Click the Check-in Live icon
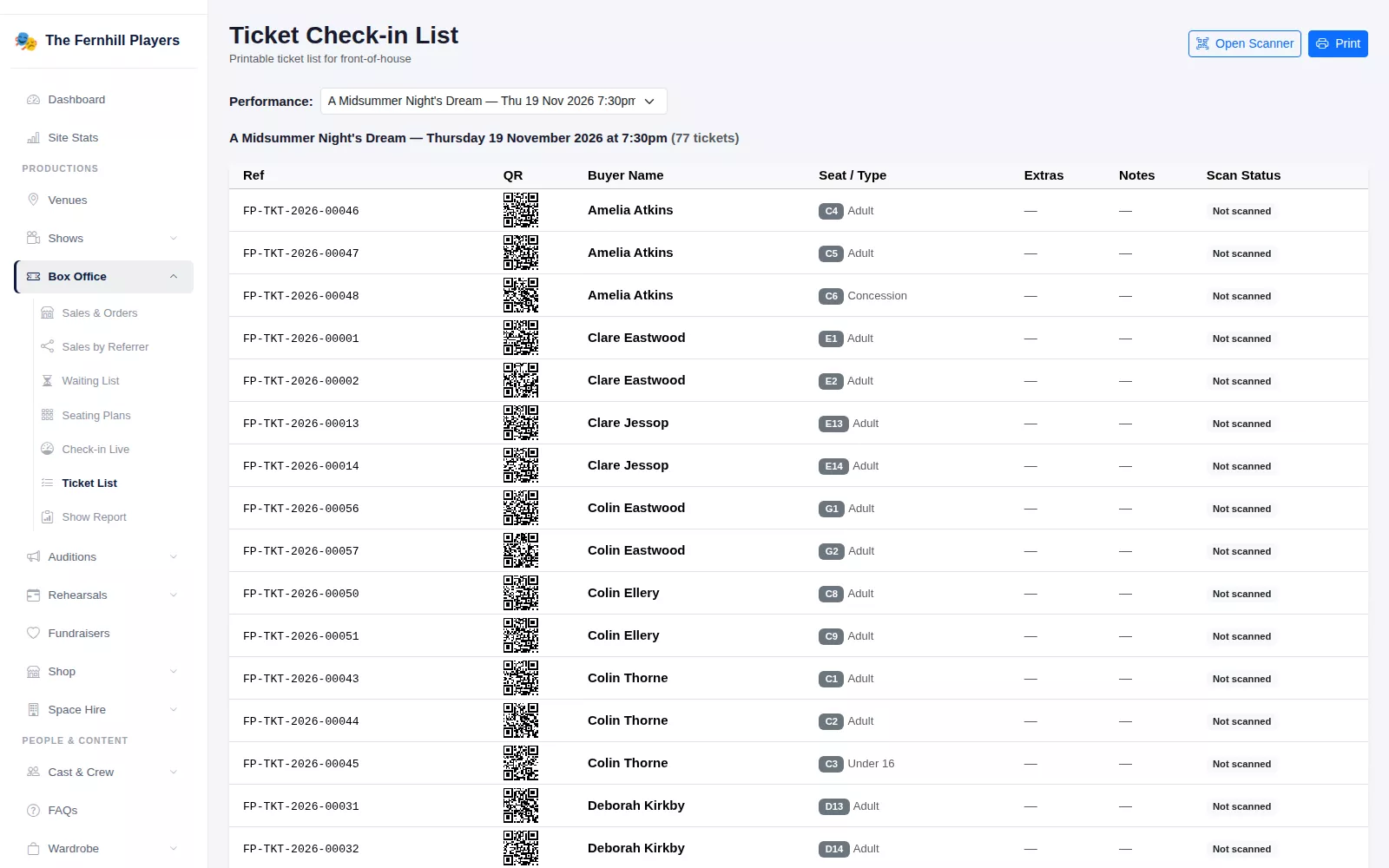 [x=47, y=450]
